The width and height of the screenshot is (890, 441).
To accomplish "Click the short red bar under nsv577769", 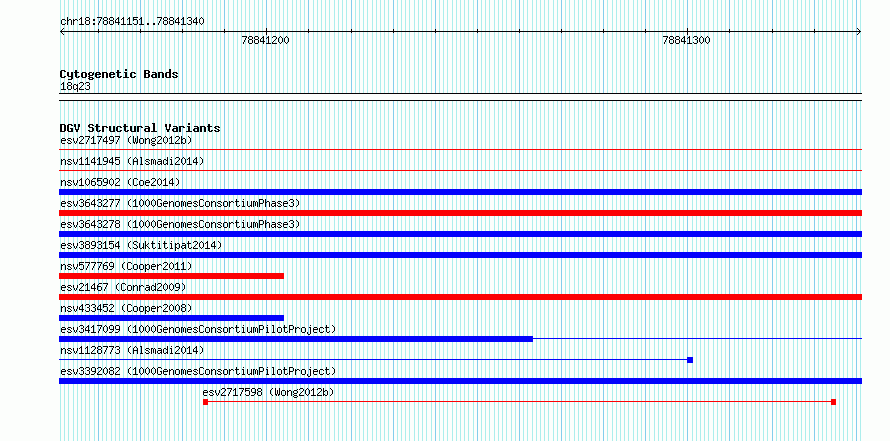I will [x=171, y=276].
